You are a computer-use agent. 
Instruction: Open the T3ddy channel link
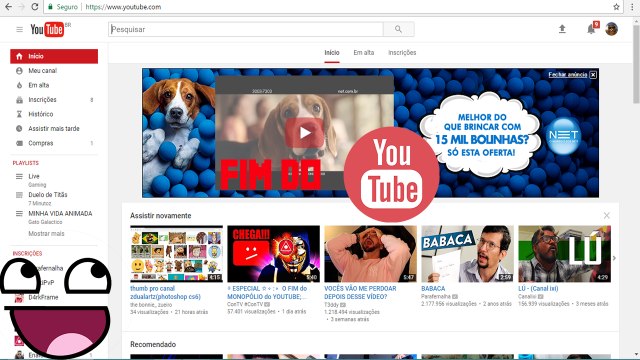332,304
